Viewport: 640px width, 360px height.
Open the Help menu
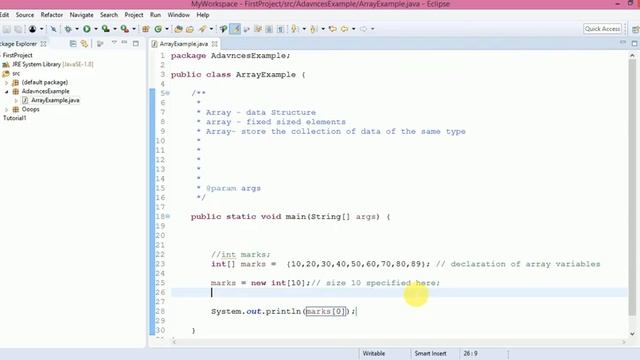pos(203,15)
